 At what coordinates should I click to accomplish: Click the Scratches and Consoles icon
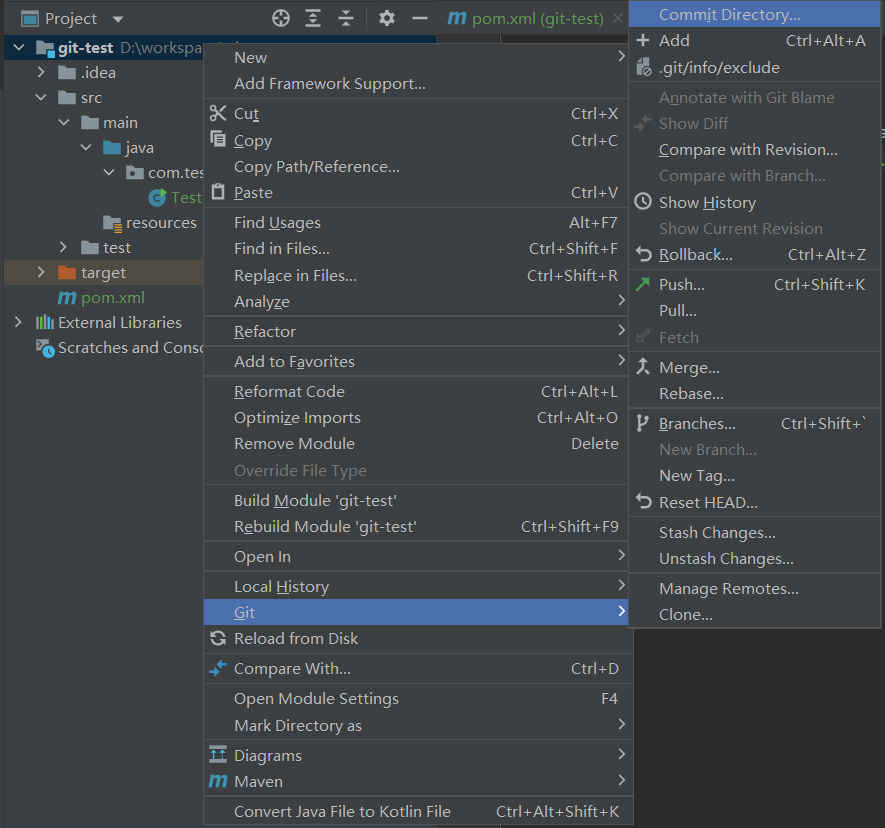[x=45, y=348]
